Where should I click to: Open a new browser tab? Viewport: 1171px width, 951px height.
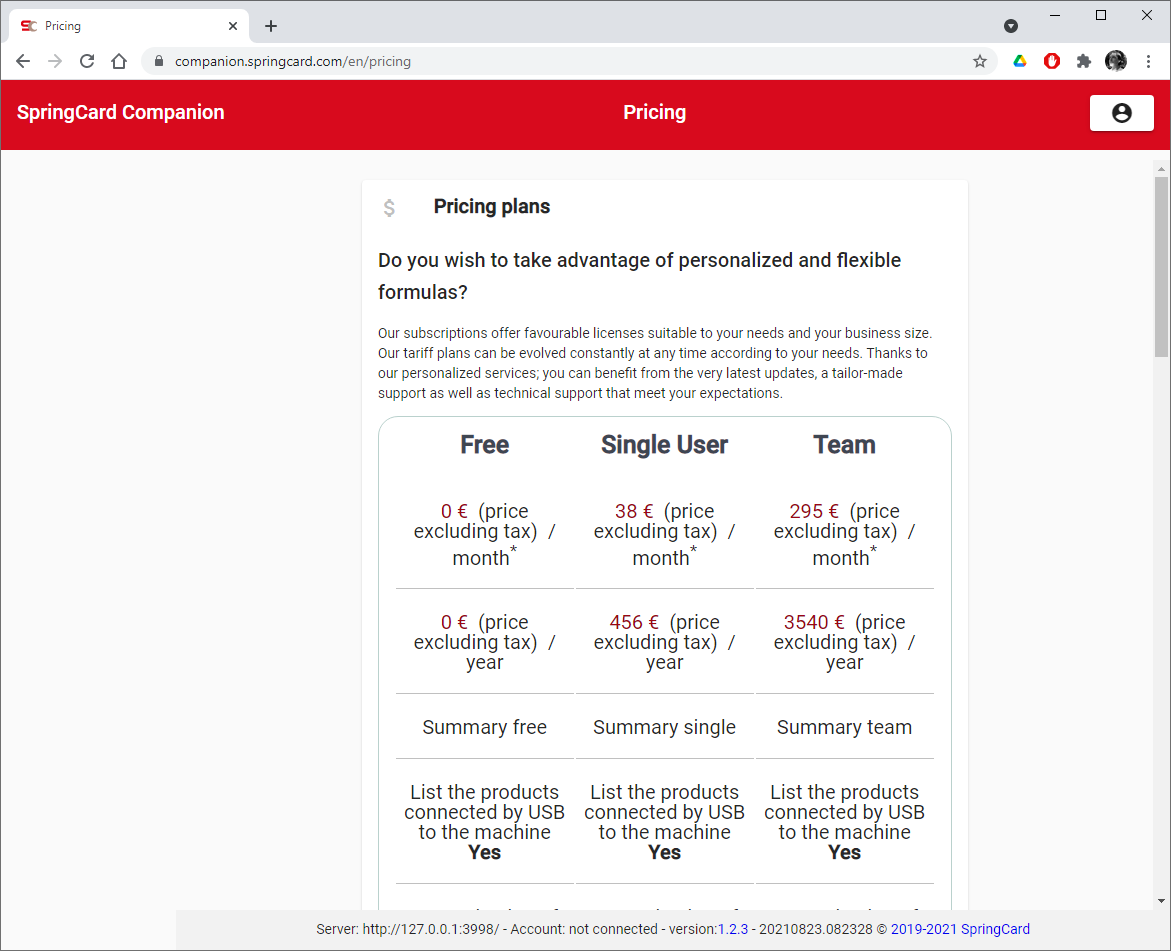270,26
